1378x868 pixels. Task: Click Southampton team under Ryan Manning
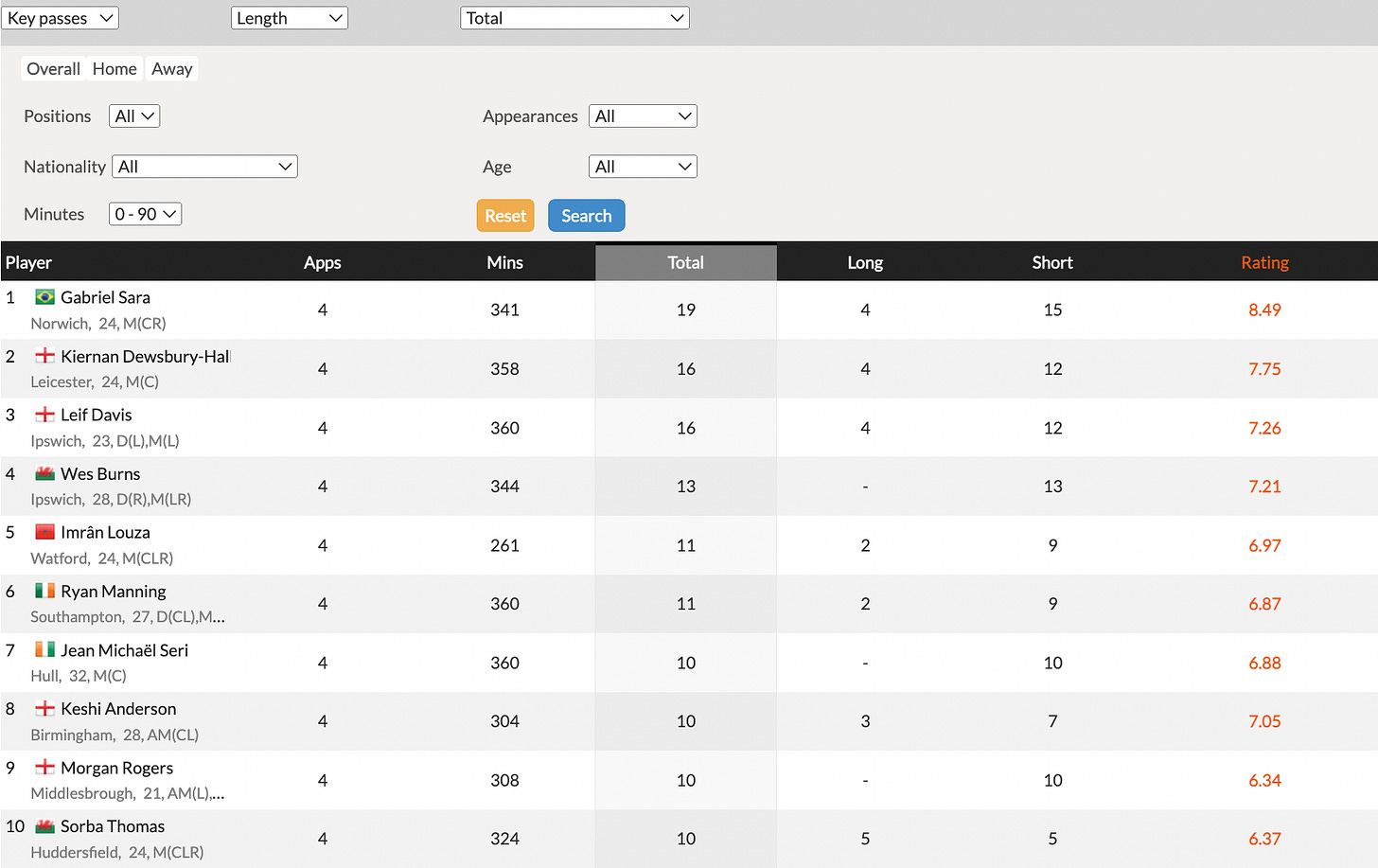77,617
